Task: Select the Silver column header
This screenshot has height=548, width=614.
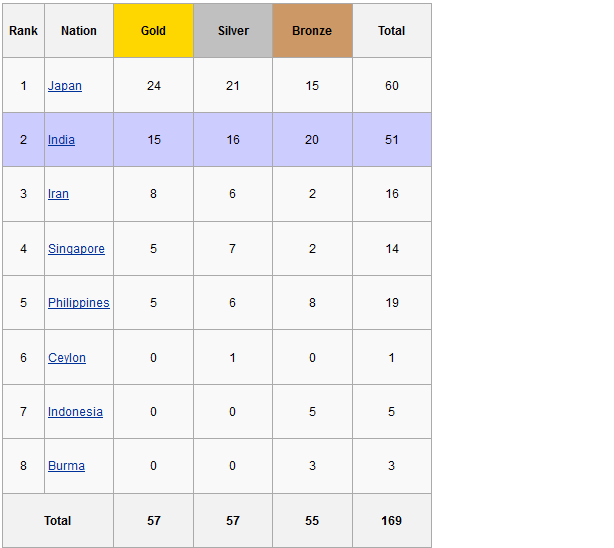Action: click(x=233, y=31)
